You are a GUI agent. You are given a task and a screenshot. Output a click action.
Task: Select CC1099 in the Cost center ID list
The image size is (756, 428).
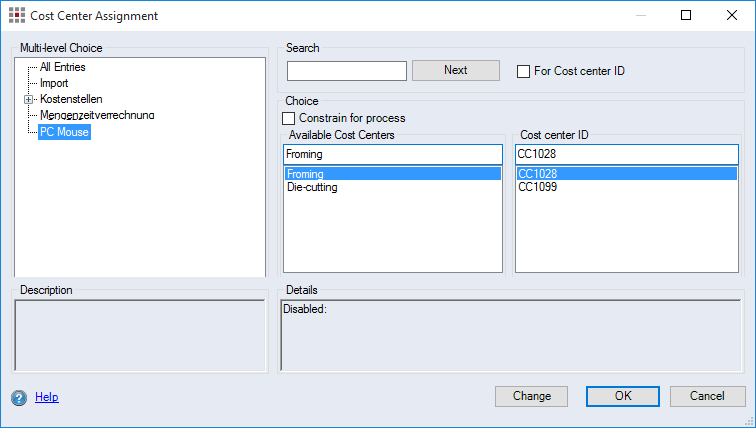(537, 187)
